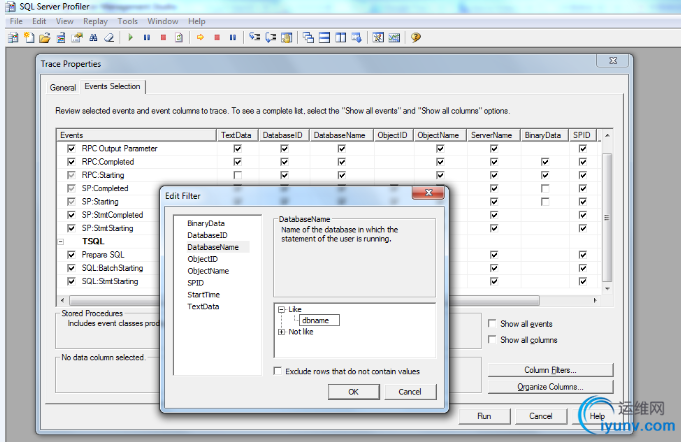681x442 pixels.
Task: Toggle the RPC:Completed BinaryData checkbox
Action: 545,162
